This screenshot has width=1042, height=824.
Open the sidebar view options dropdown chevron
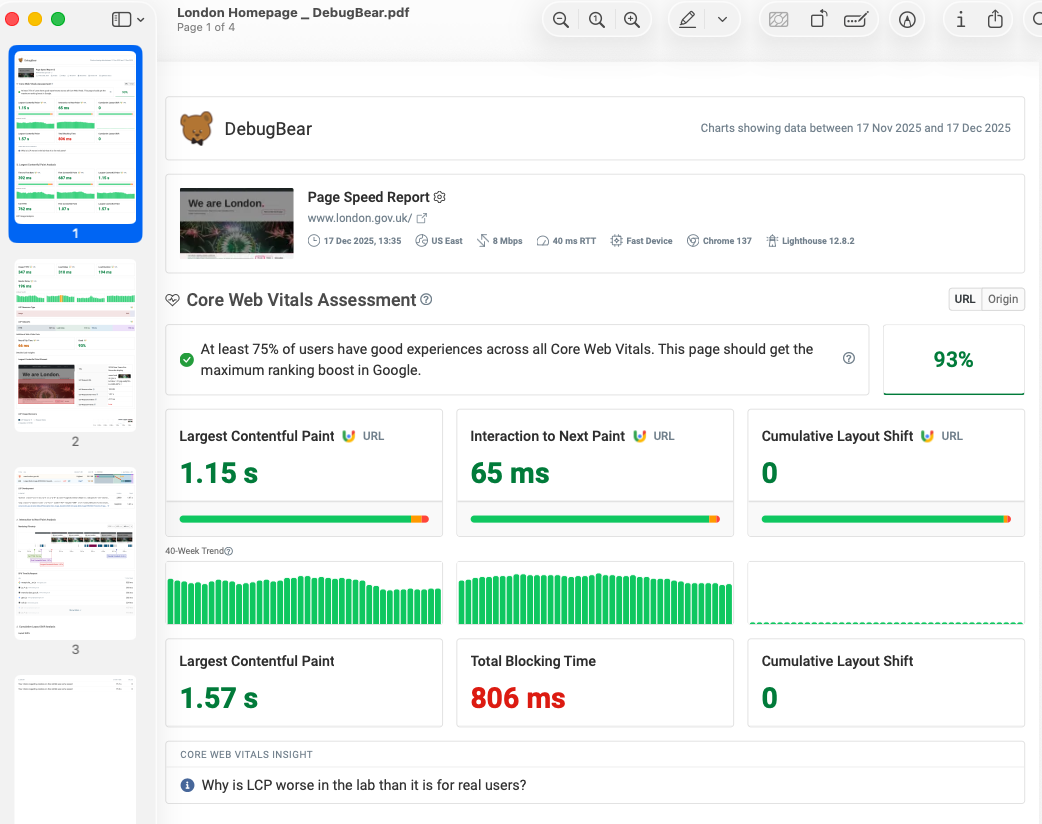tap(141, 20)
